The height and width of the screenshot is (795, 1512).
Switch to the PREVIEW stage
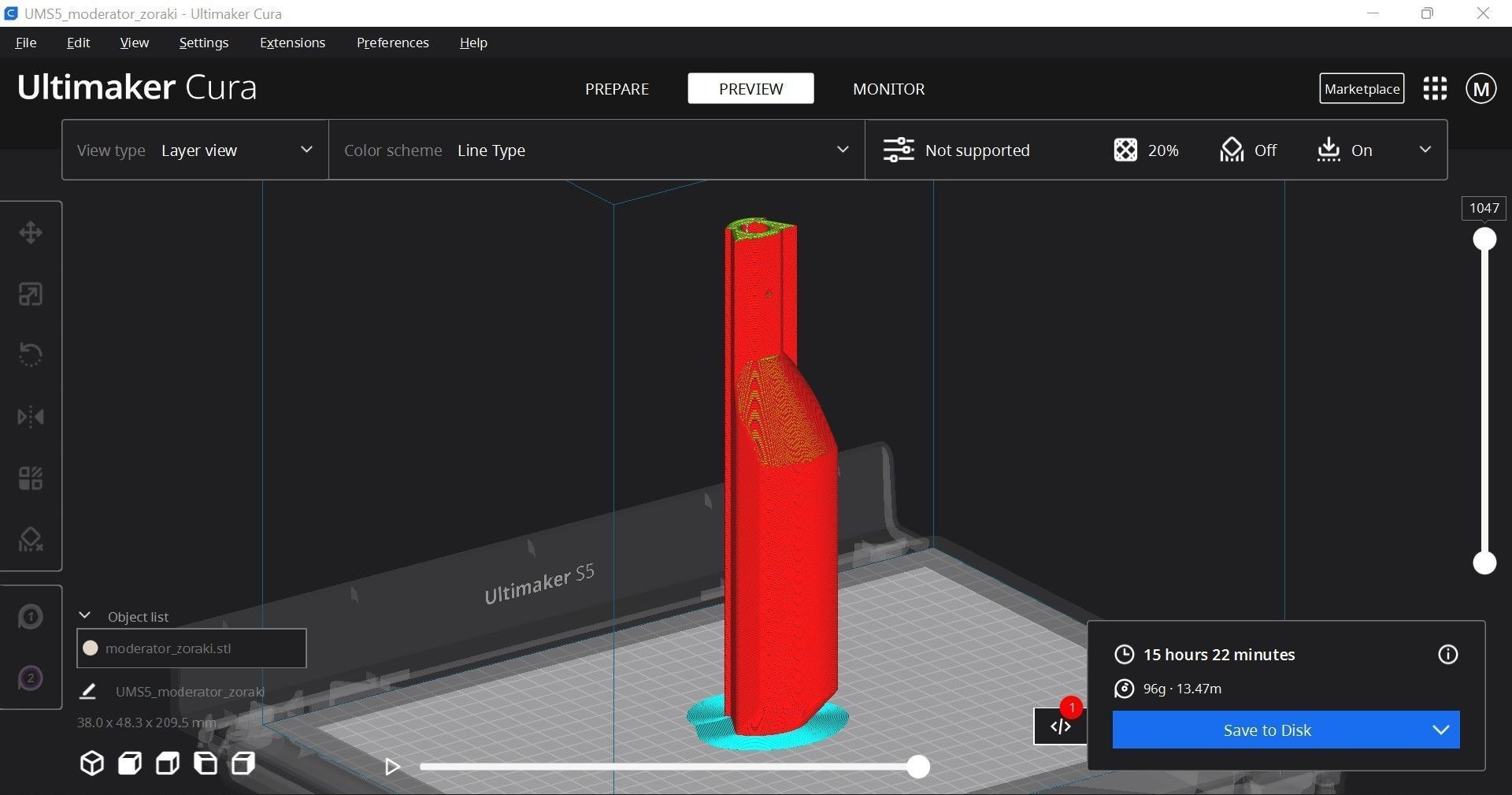point(750,88)
